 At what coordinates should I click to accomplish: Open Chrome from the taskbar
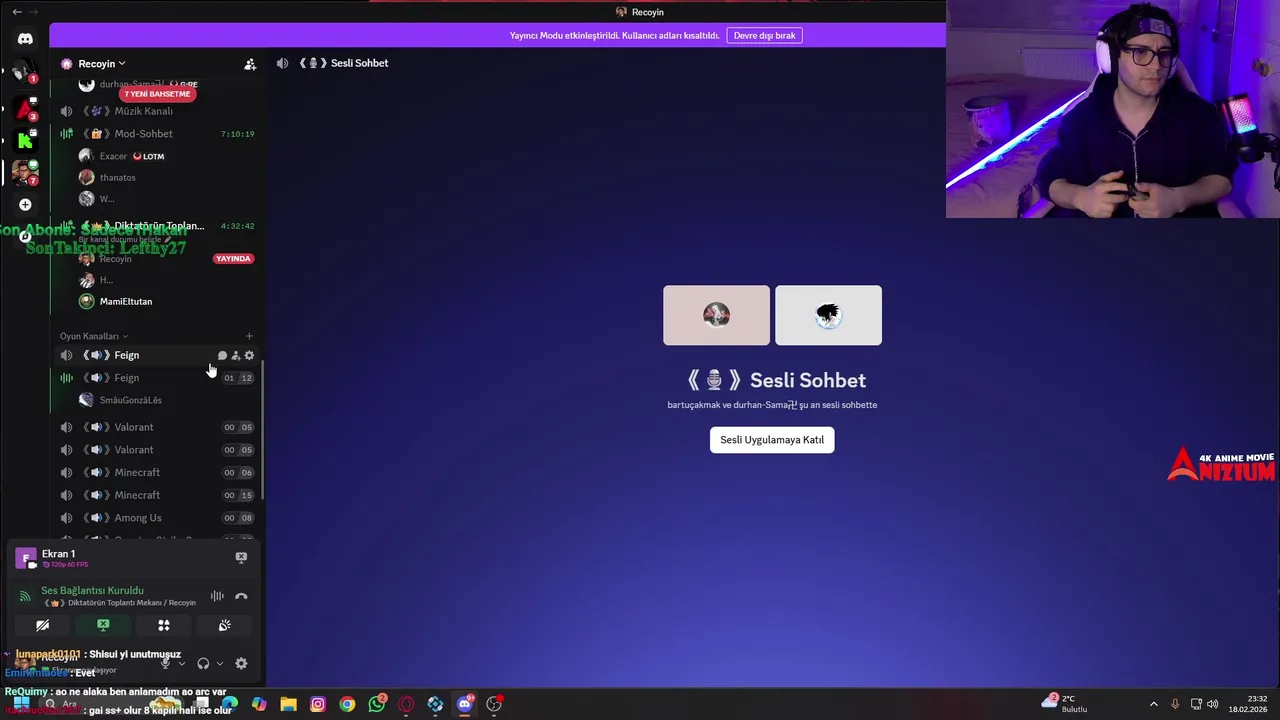coord(347,704)
